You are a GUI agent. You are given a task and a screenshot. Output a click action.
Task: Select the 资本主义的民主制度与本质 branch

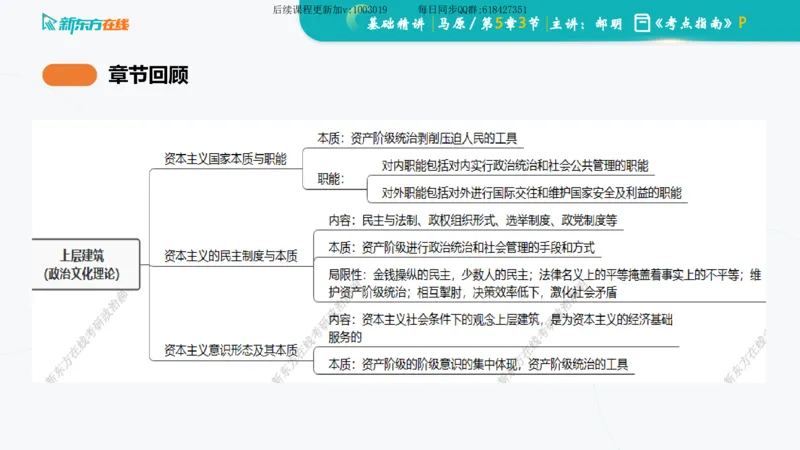click(x=231, y=256)
